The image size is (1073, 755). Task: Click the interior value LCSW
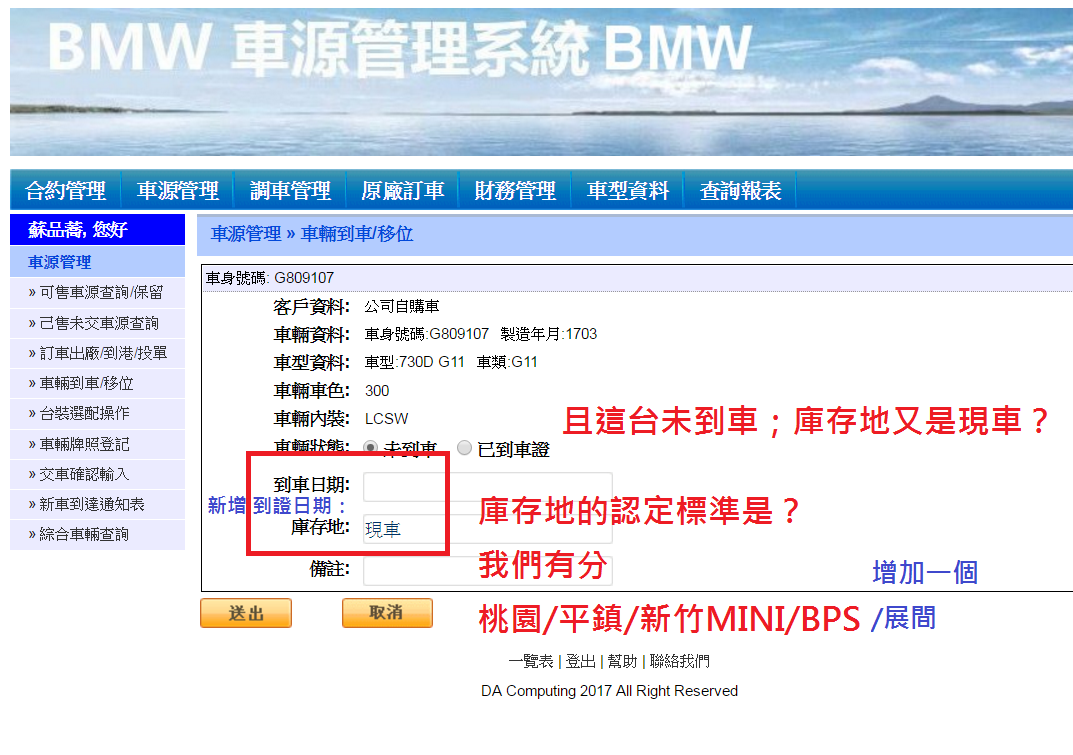click(x=387, y=419)
